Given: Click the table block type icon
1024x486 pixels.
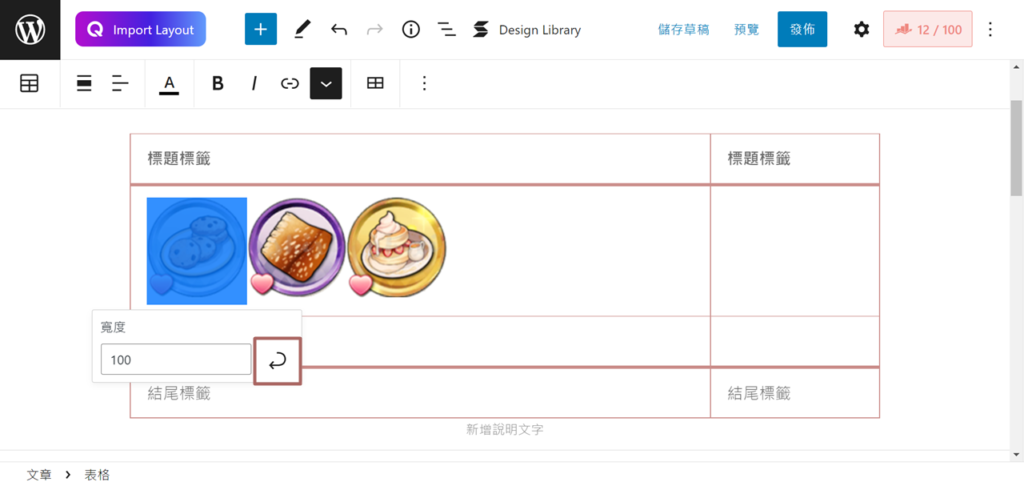Looking at the screenshot, I should 29,83.
